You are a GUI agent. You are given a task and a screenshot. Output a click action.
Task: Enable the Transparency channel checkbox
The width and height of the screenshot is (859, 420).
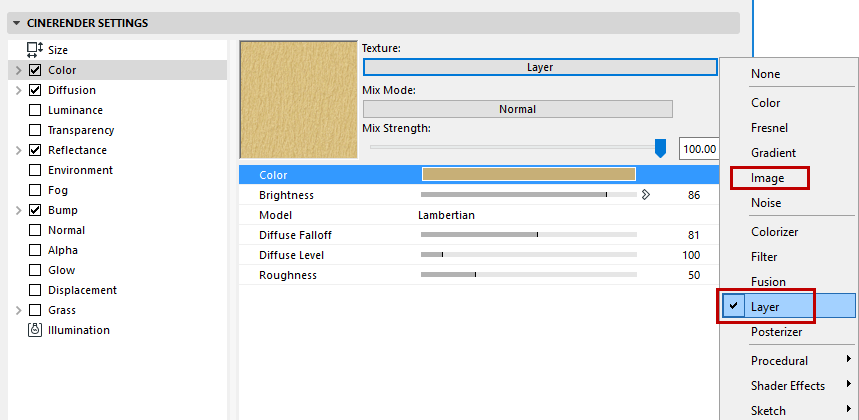tap(35, 130)
